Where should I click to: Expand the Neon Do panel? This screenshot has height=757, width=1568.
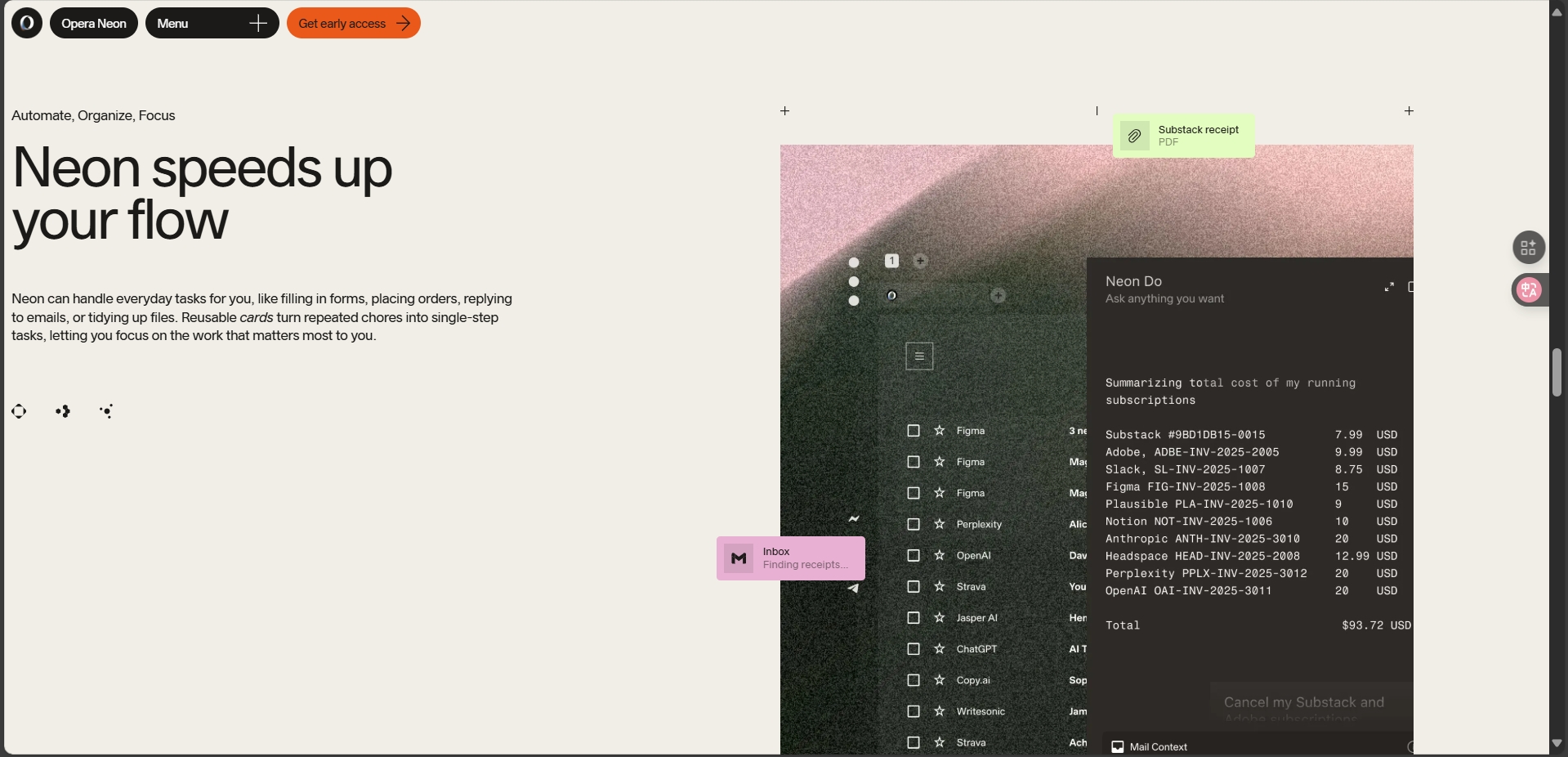(1389, 287)
